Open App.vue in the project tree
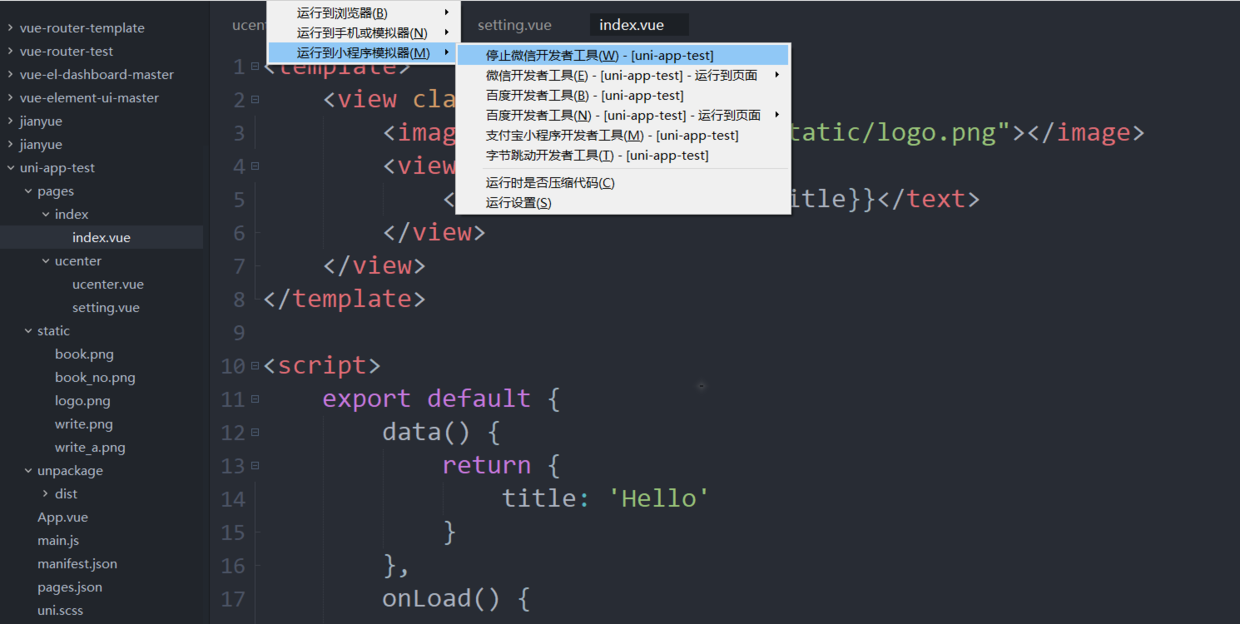This screenshot has width=1240, height=624. click(x=63, y=518)
